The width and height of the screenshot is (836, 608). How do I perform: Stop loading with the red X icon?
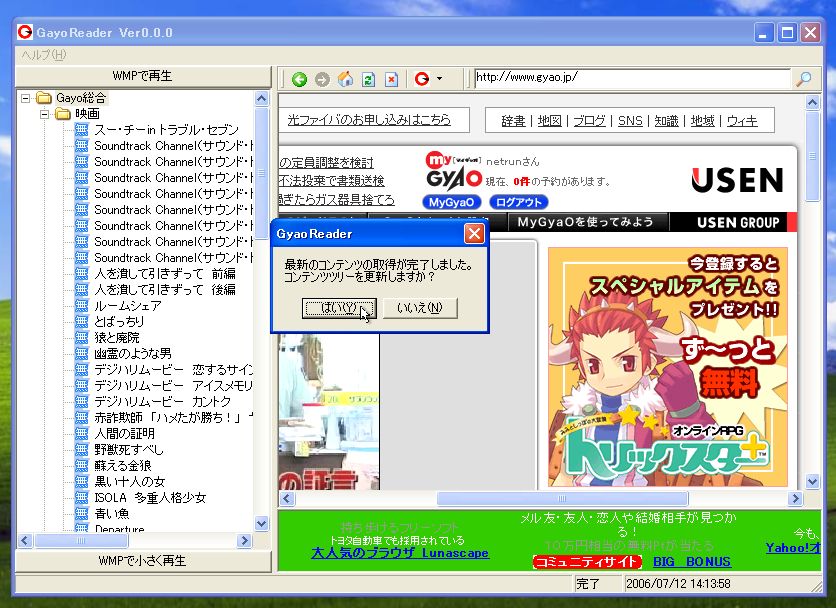point(391,79)
